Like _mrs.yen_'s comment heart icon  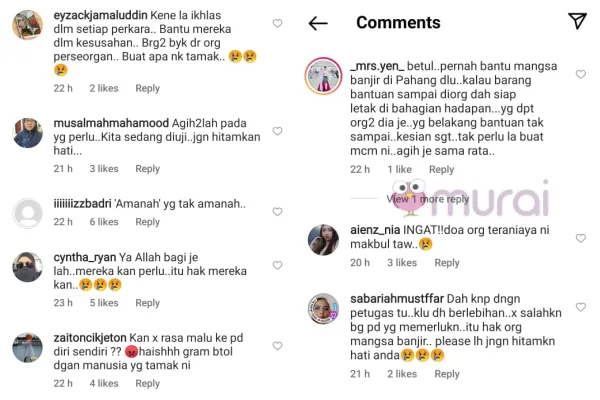(x=581, y=74)
